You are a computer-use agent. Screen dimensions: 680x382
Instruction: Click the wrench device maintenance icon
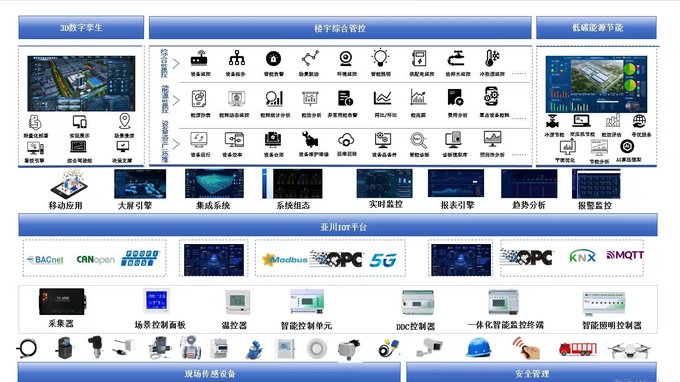tap(311, 140)
